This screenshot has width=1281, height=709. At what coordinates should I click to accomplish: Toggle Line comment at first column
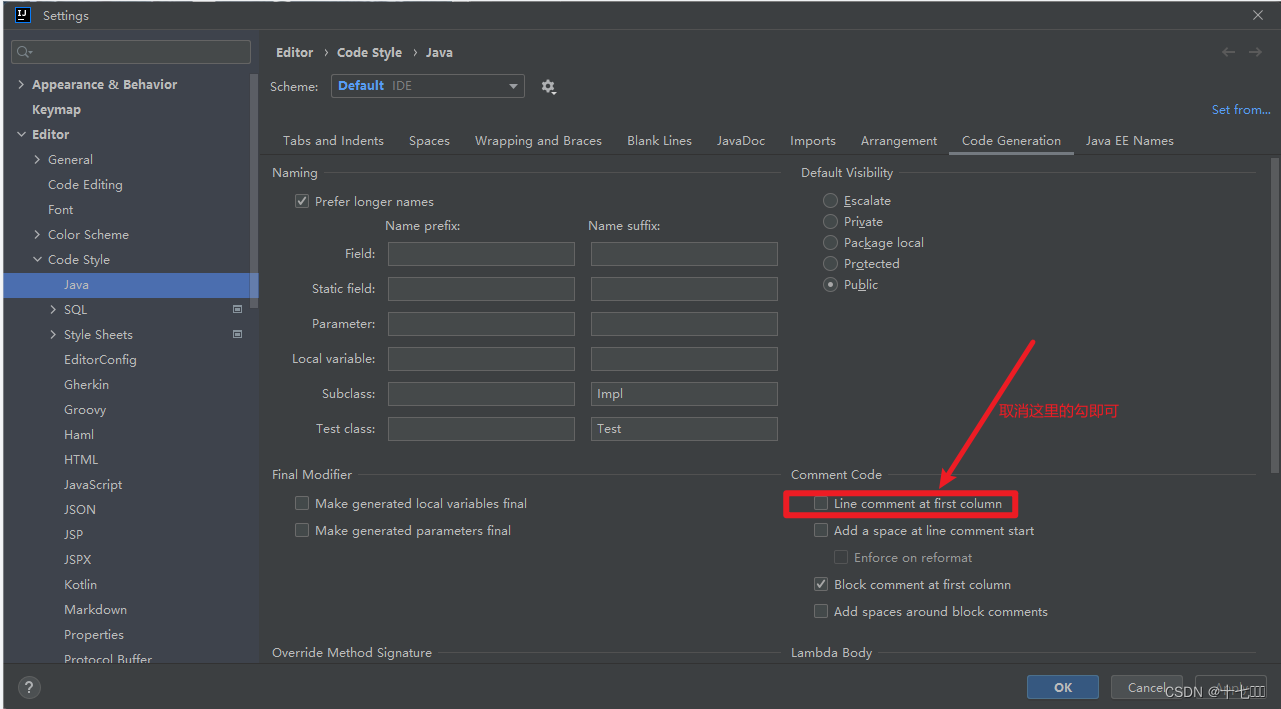pyautogui.click(x=821, y=503)
